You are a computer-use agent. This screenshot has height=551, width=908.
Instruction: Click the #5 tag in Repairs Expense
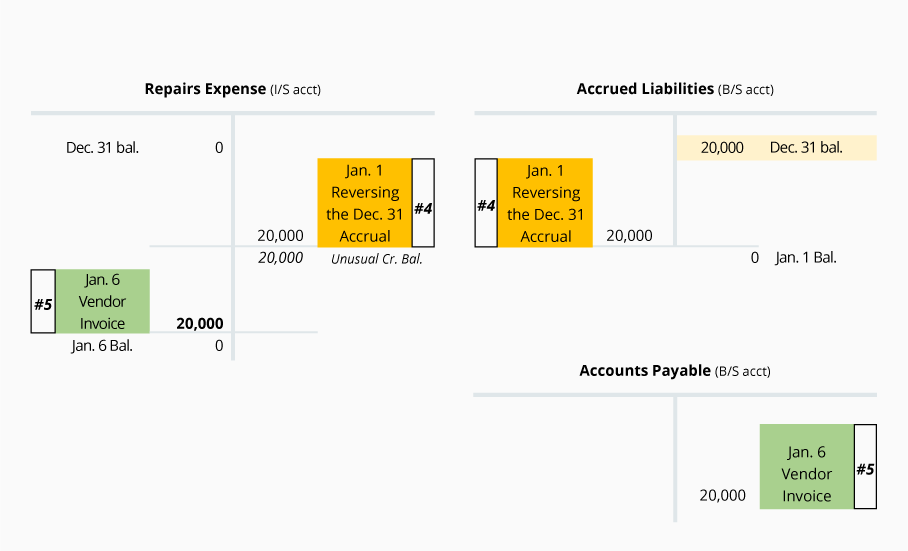[x=43, y=301]
